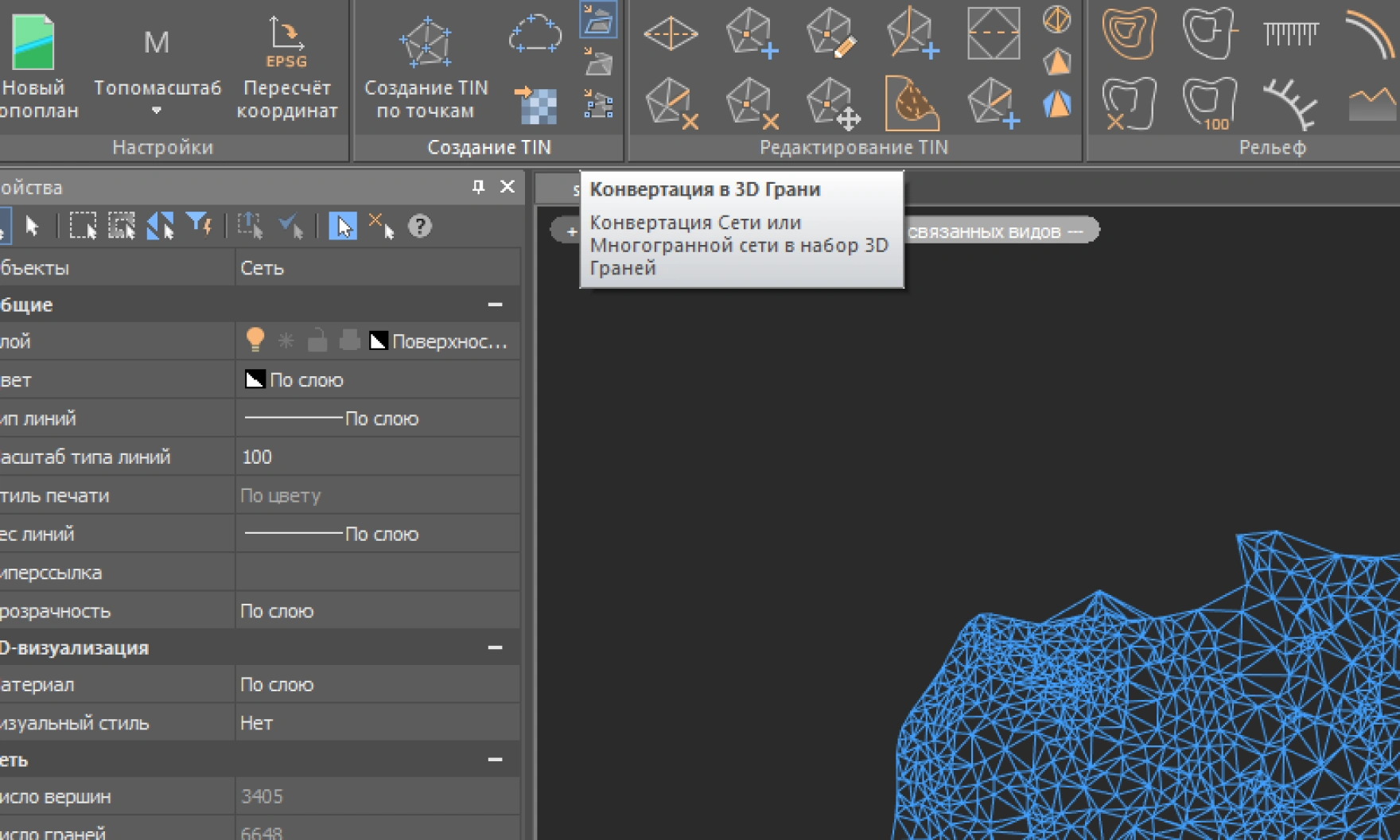Viewport: 1400px width, 840px height.
Task: Select the delete TIN edge tool
Action: pyautogui.click(x=671, y=104)
